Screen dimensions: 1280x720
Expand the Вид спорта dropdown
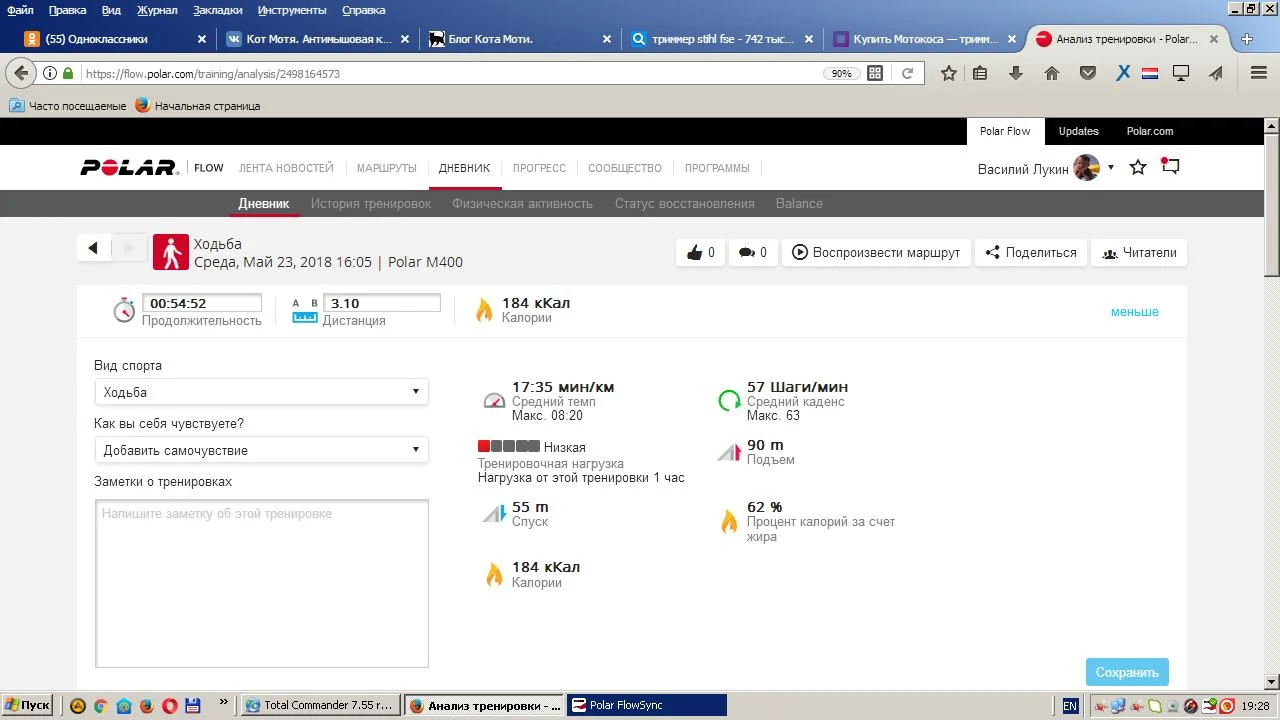pos(262,392)
